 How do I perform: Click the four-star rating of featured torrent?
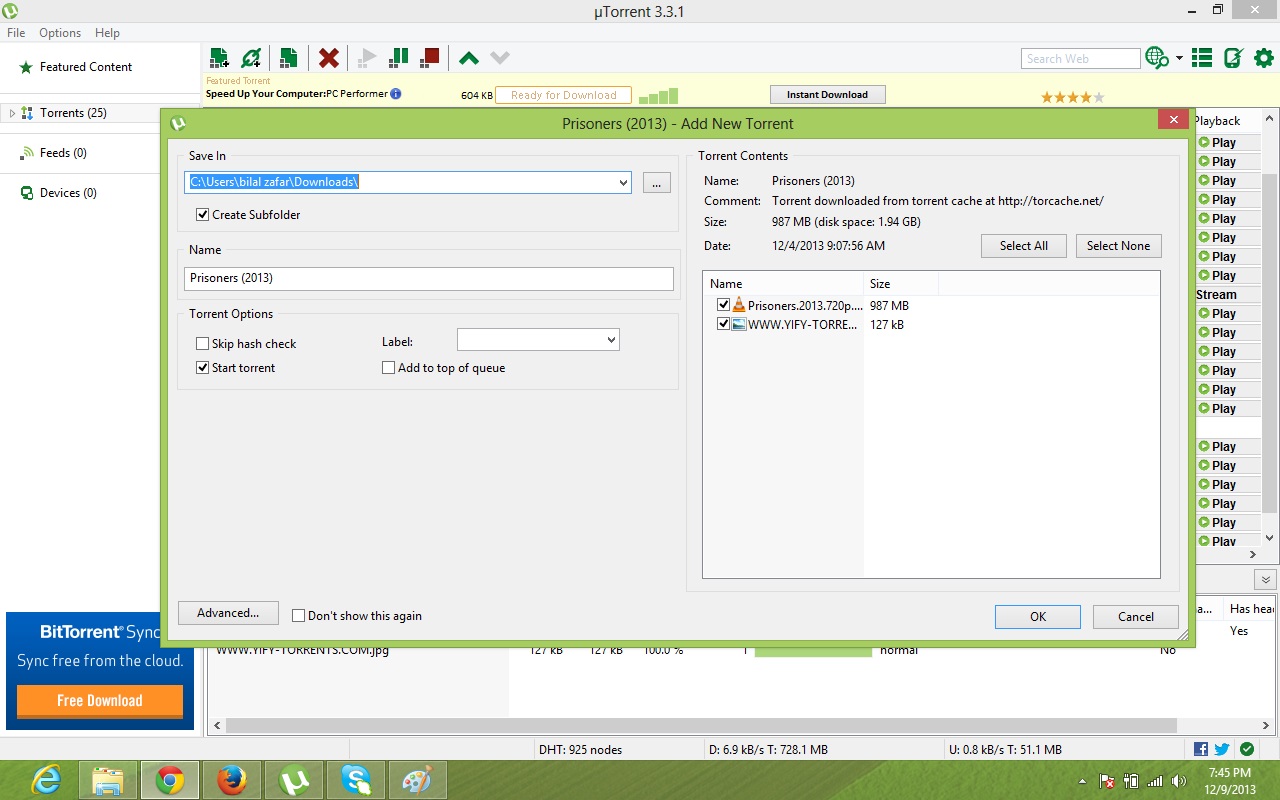coord(1072,98)
